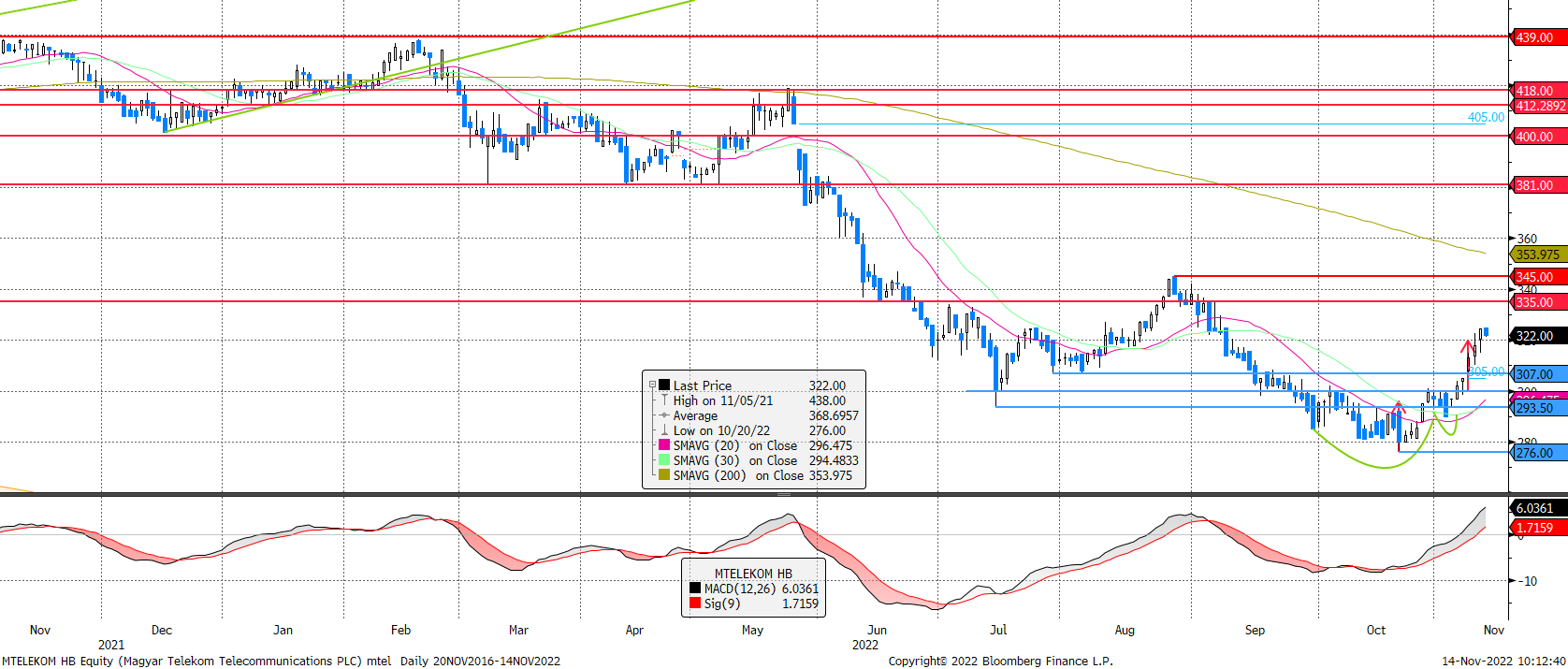Click the 400.00 red price level tag

pos(1539,137)
